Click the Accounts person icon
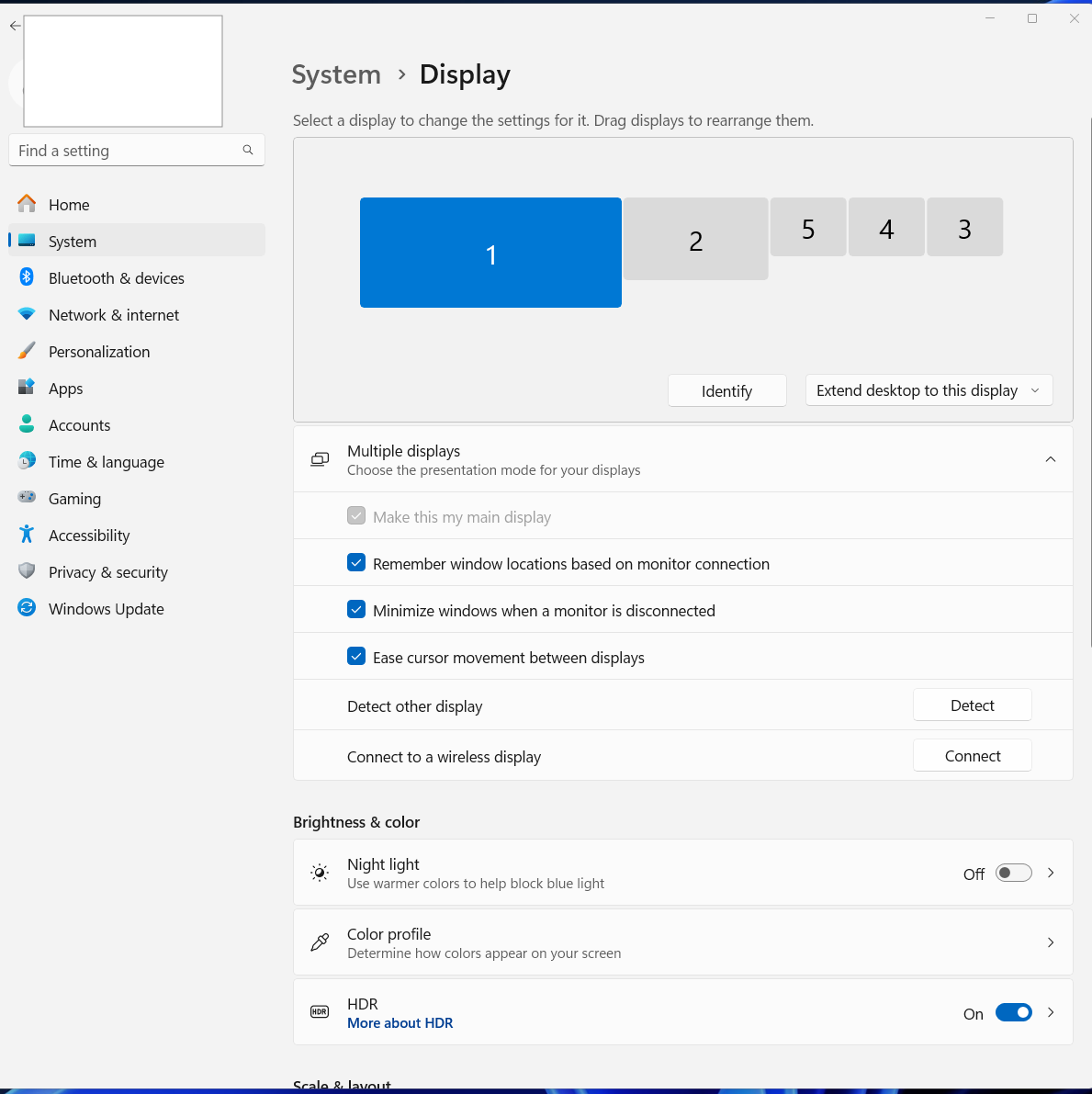This screenshot has width=1092, height=1094. tap(27, 424)
